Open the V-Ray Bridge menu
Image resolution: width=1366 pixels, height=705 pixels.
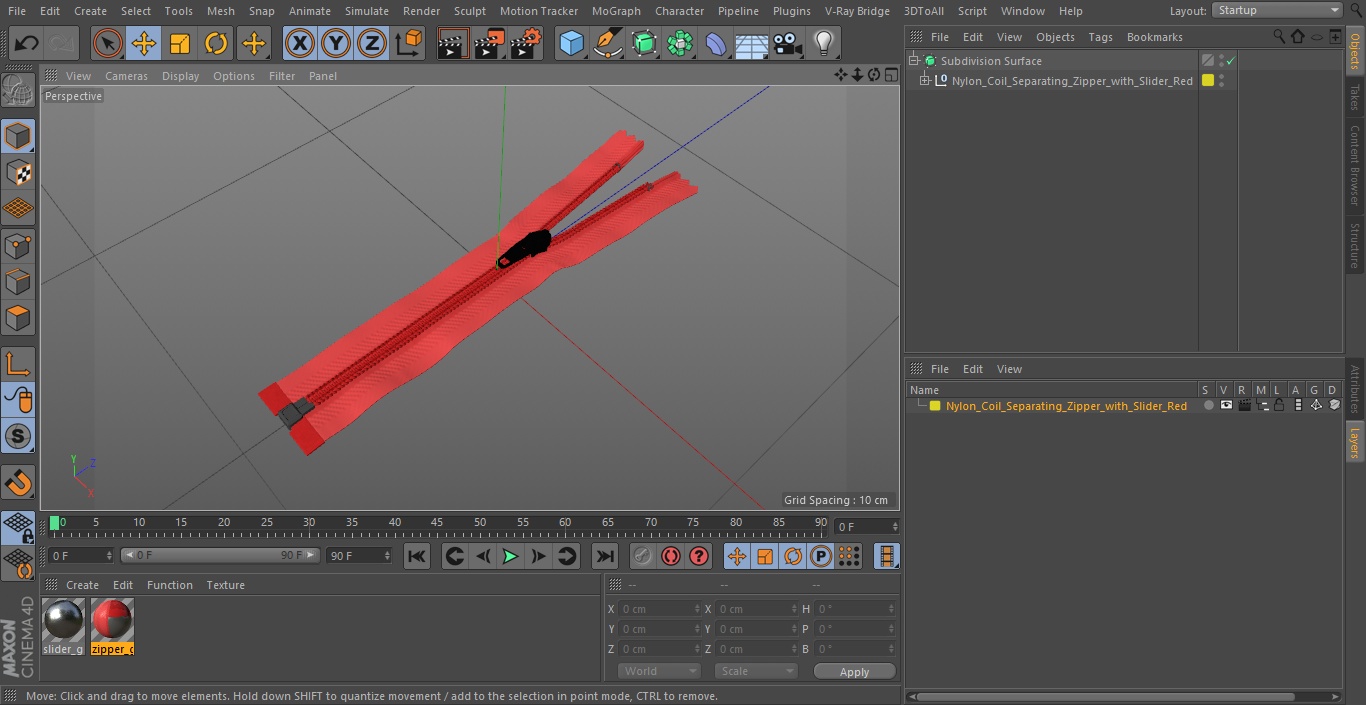pyautogui.click(x=857, y=11)
